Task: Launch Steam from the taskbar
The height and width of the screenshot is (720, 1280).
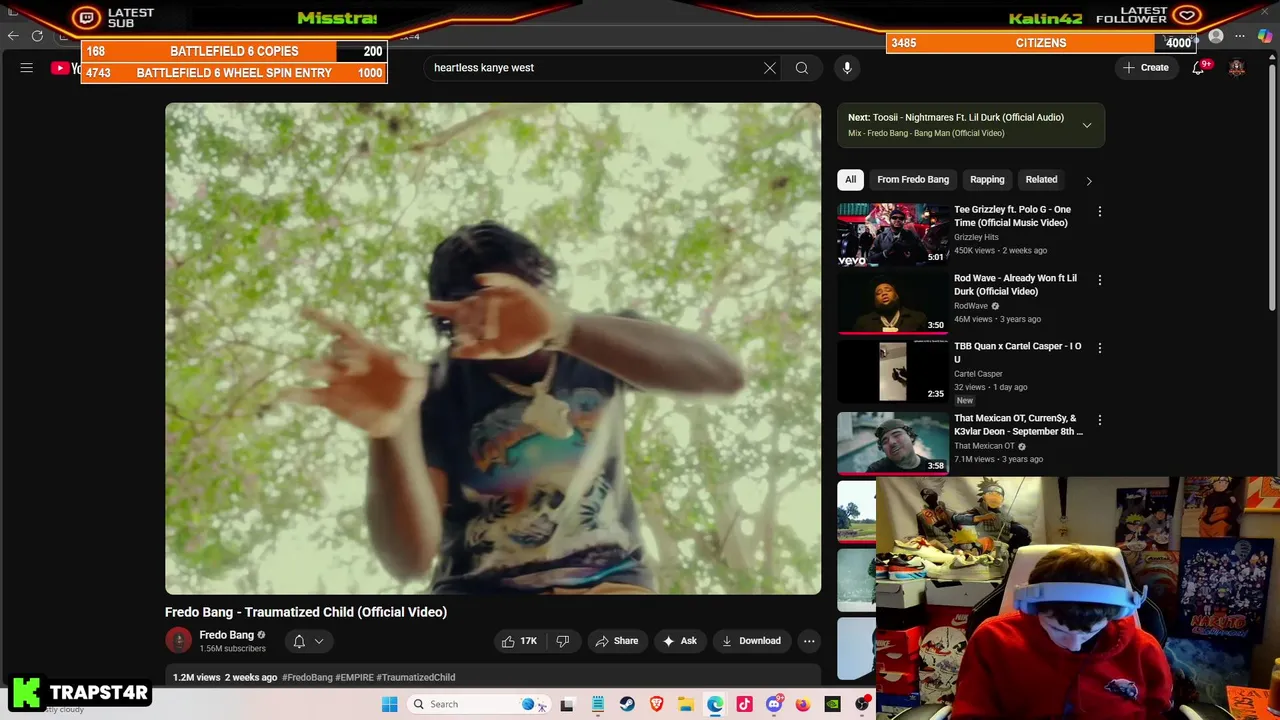Action: coord(627,704)
